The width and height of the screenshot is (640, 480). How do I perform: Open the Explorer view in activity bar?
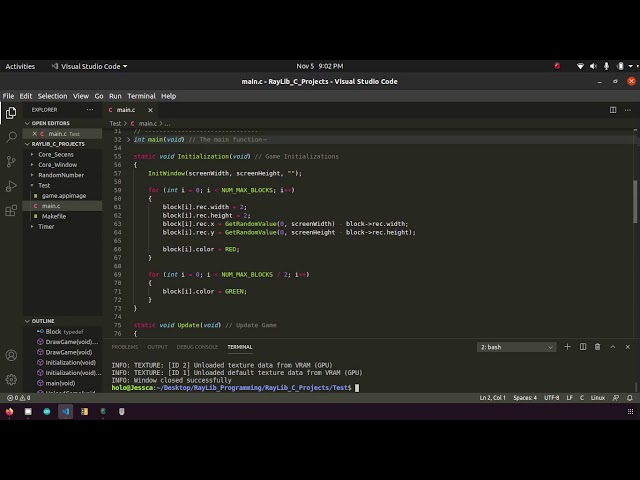click(x=11, y=113)
